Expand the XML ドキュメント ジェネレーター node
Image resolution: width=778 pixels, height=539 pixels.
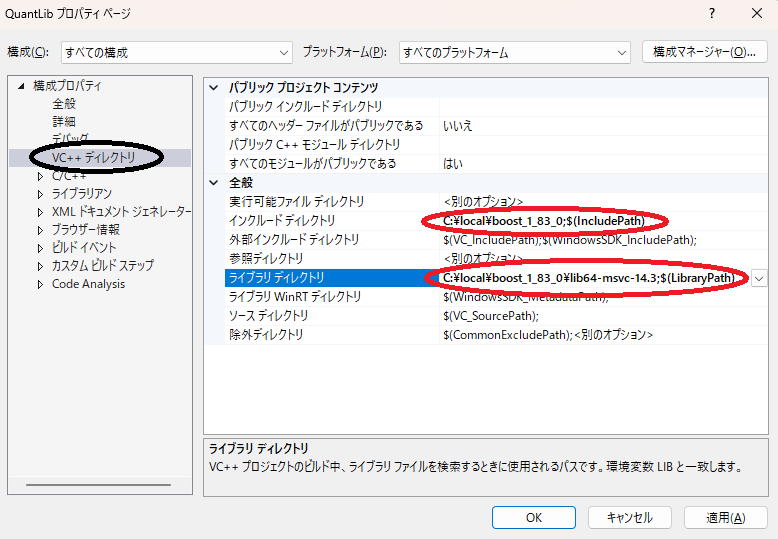pos(41,212)
